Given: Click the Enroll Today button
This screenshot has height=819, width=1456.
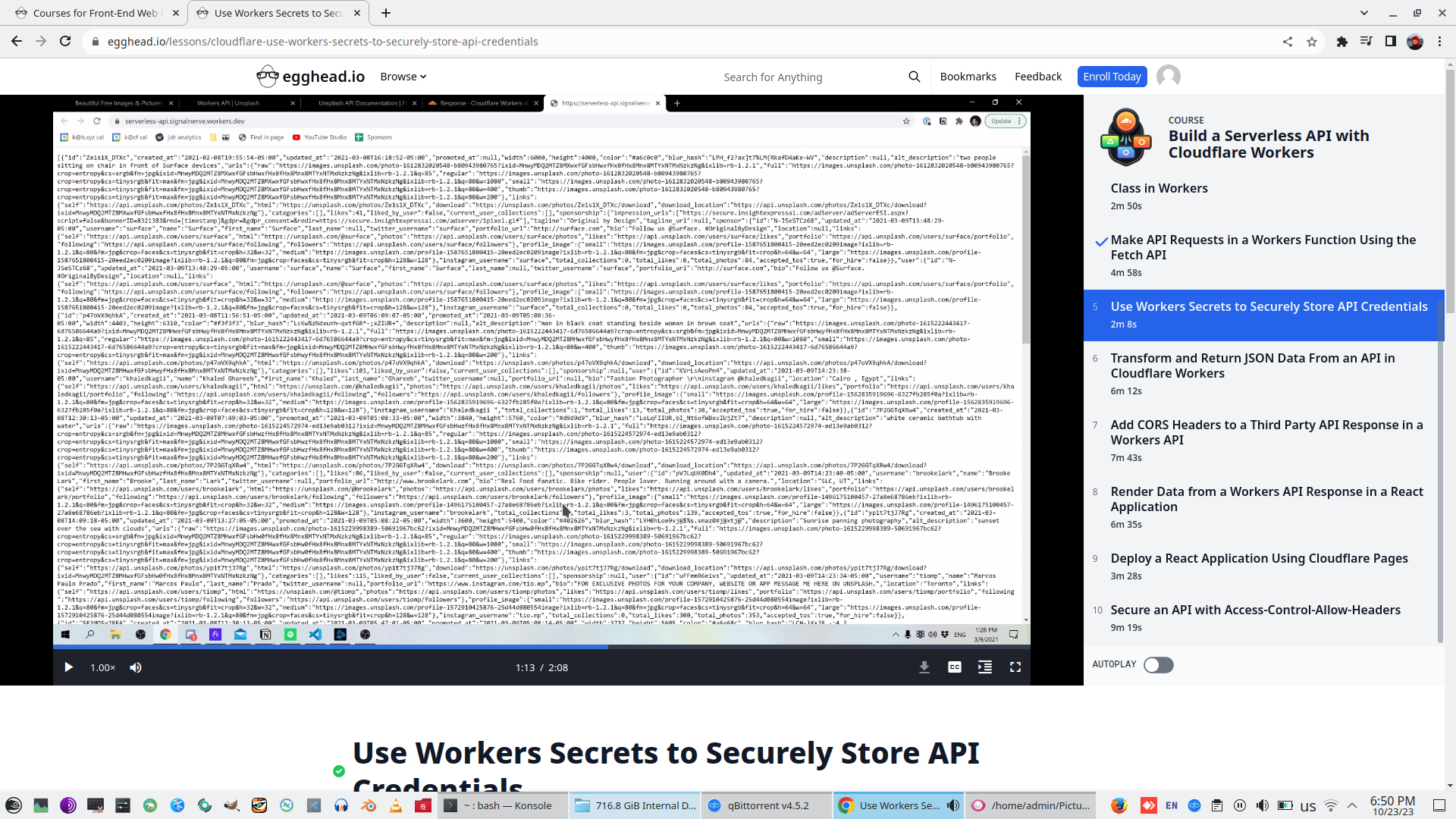Looking at the screenshot, I should tap(1111, 77).
